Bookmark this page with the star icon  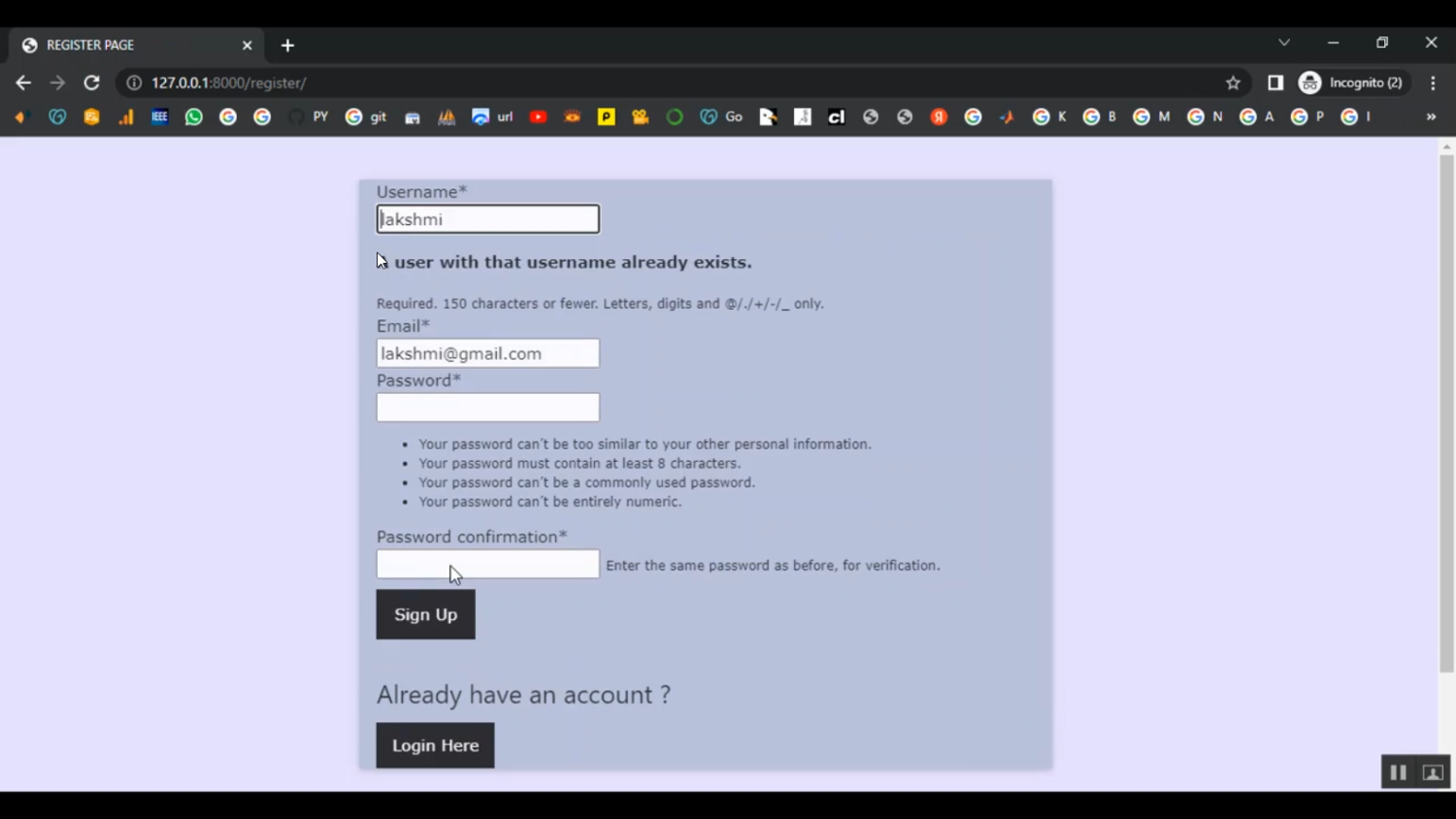pyautogui.click(x=1233, y=83)
